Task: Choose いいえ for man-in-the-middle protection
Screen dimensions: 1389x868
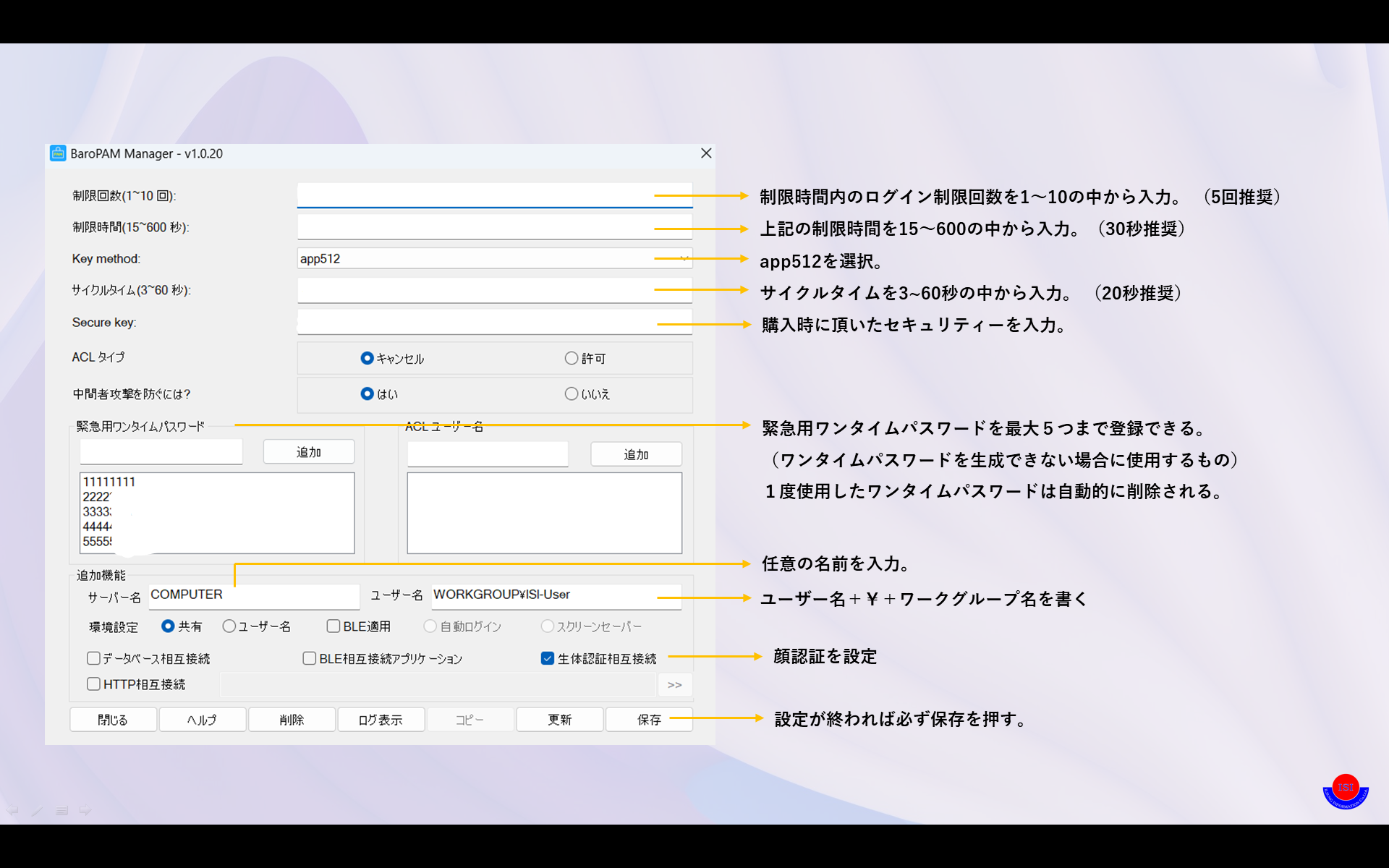Action: 572,393
